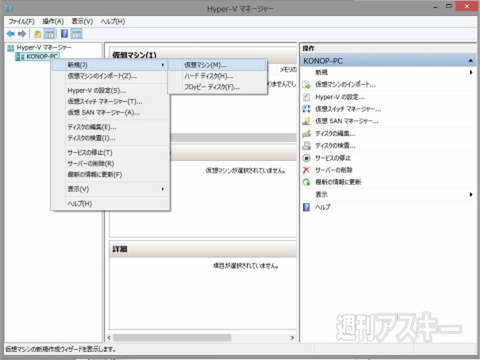Select 最新の情報に更新(F) in context menu
This screenshot has height=360, width=480.
(110, 175)
